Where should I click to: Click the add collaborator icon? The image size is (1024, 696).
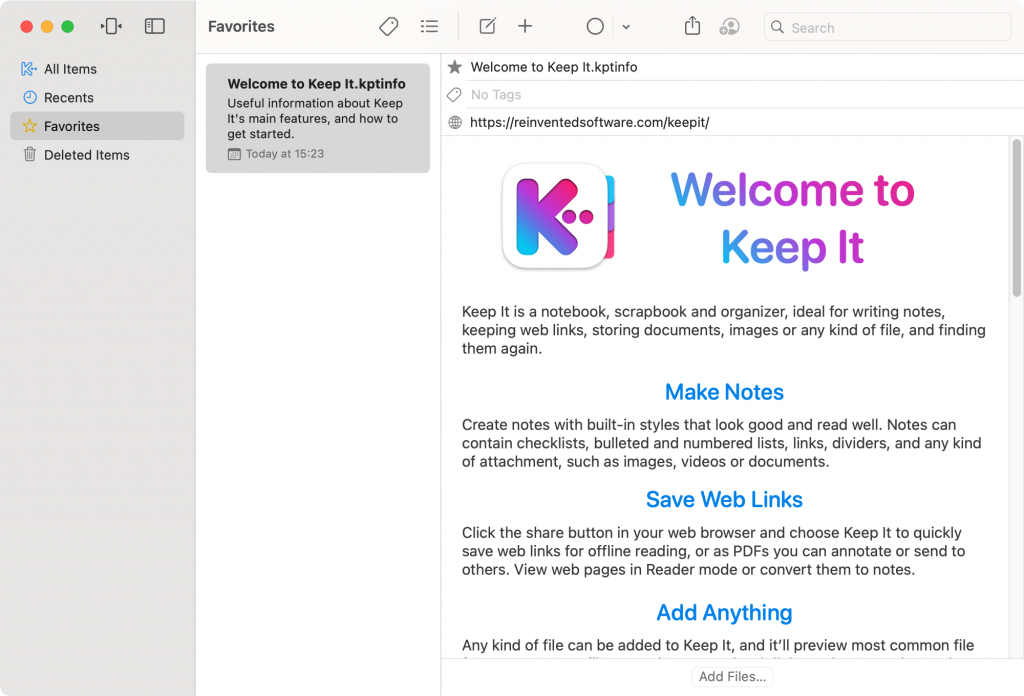[730, 27]
